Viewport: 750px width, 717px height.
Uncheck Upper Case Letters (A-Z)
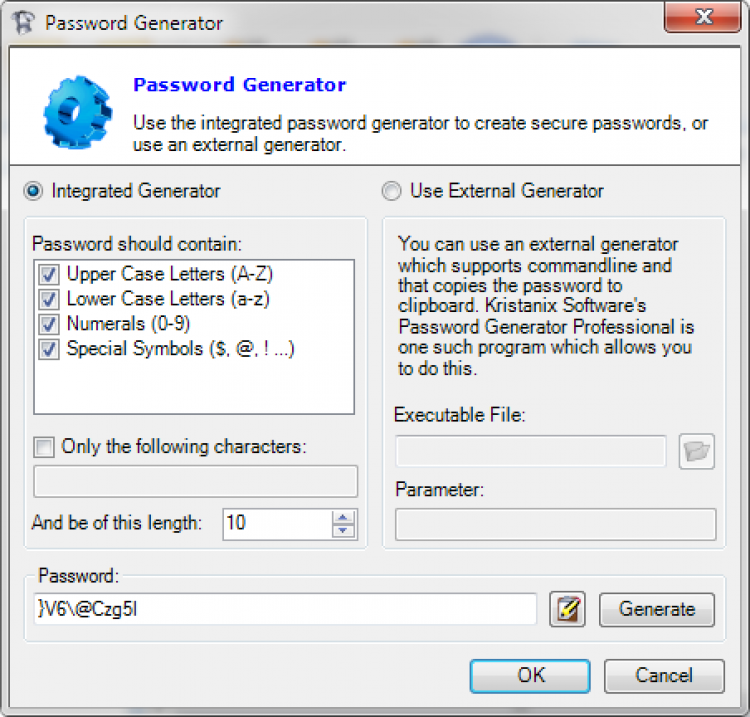(48, 274)
